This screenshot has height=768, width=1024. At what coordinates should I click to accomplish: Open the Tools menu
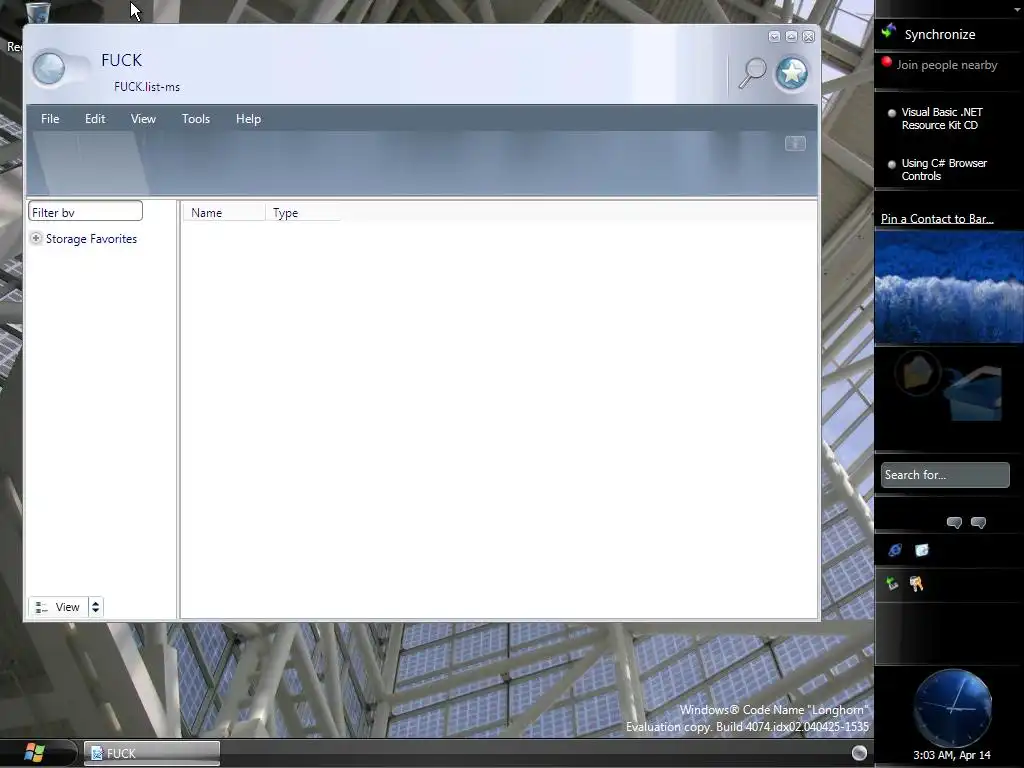(196, 119)
